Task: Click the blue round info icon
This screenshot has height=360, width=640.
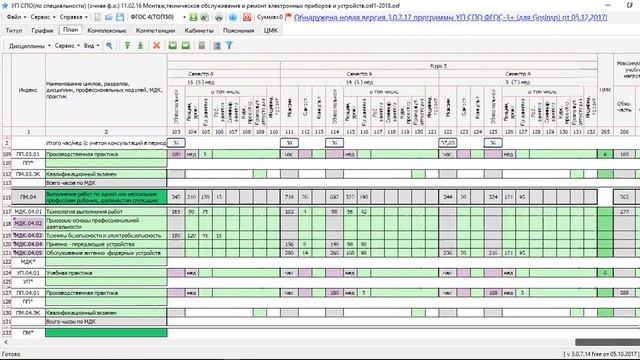Action: pyautogui.click(x=233, y=17)
